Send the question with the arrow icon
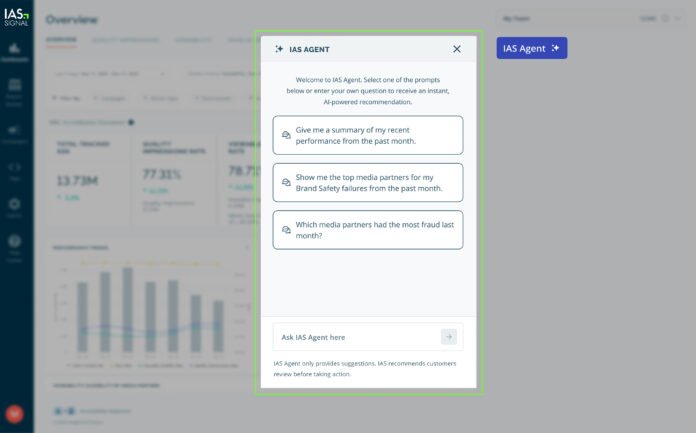 click(x=449, y=337)
